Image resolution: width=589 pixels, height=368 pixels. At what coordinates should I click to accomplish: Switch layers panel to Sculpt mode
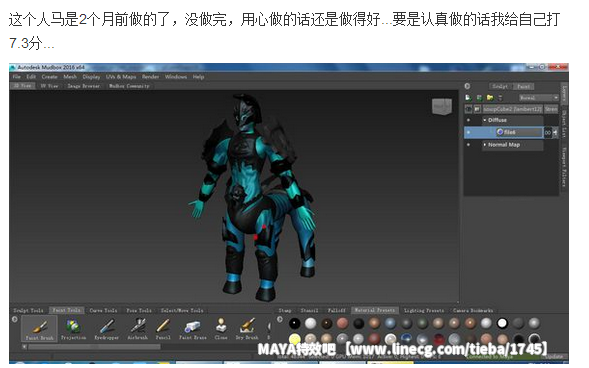point(500,86)
